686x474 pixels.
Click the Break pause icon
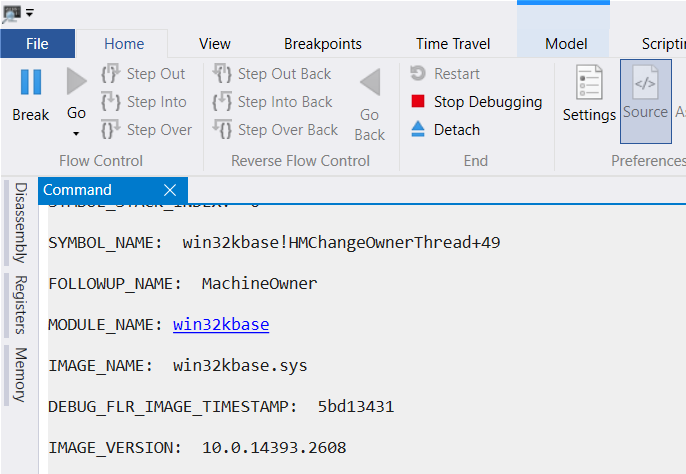30,82
